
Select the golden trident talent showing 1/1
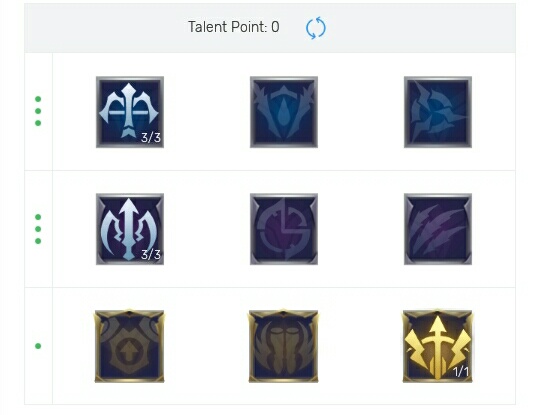[x=438, y=346]
